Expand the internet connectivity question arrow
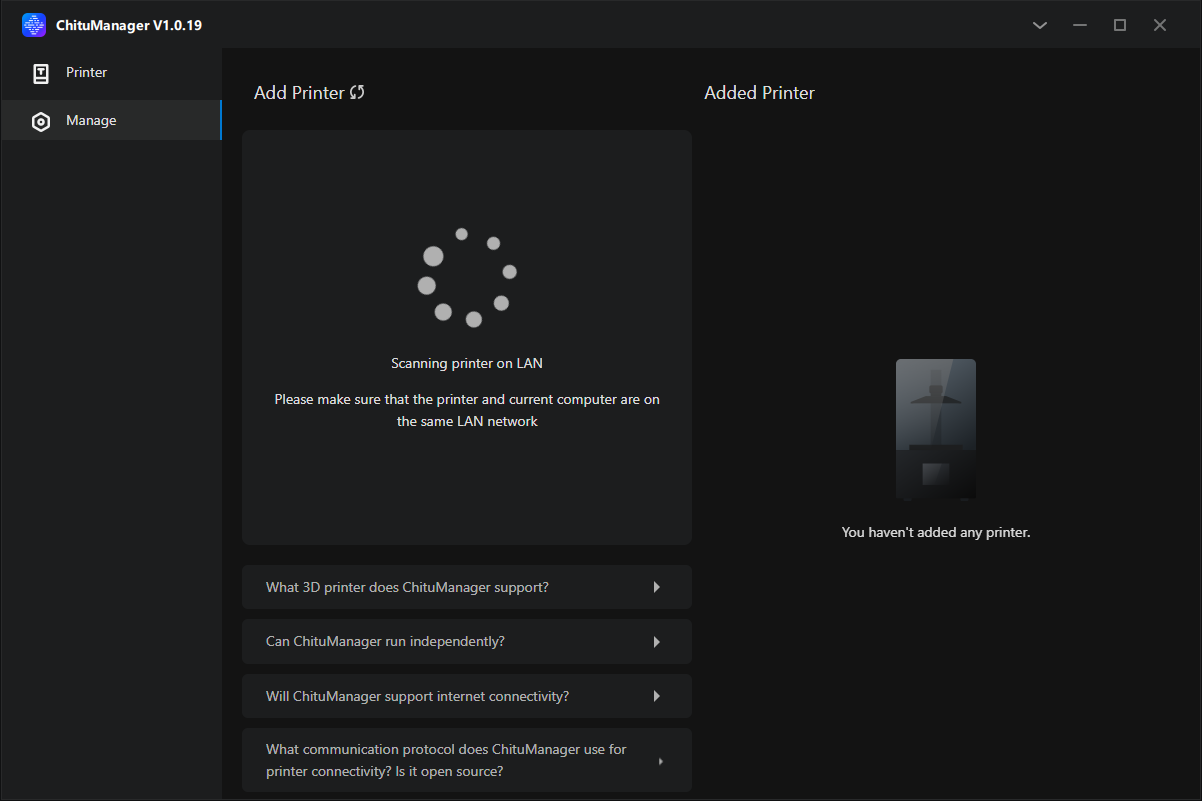 tap(657, 696)
